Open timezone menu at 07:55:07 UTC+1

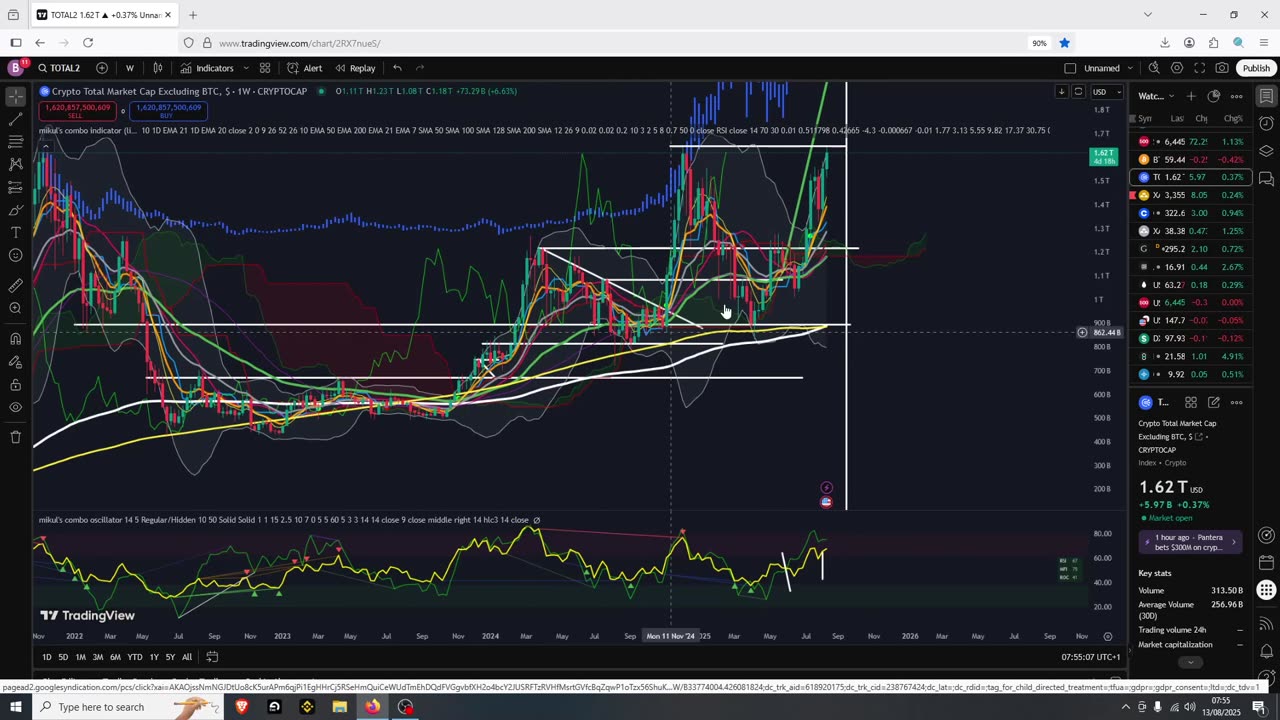click(x=1090, y=657)
